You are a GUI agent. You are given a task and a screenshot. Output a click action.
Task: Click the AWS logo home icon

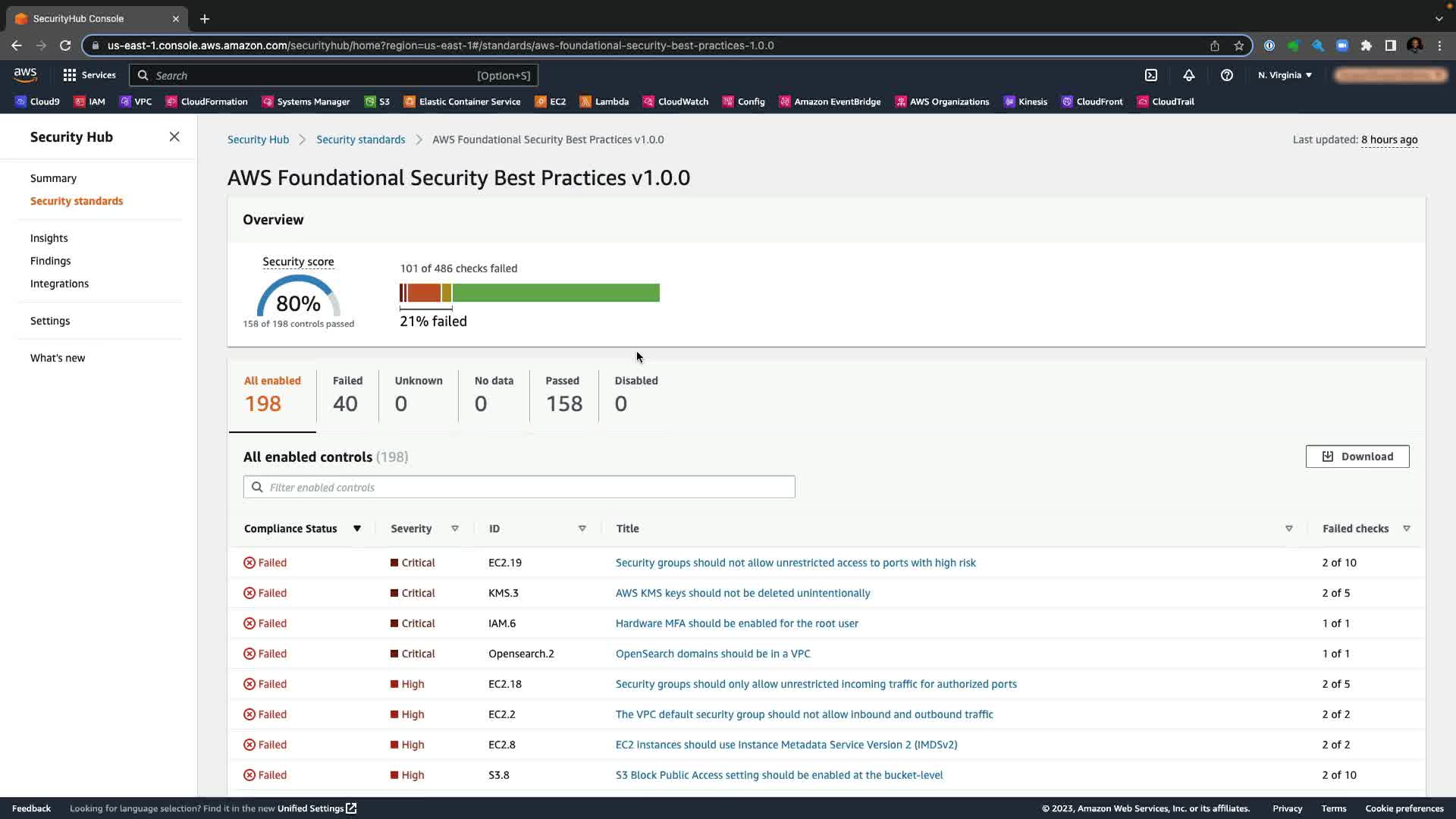(25, 74)
